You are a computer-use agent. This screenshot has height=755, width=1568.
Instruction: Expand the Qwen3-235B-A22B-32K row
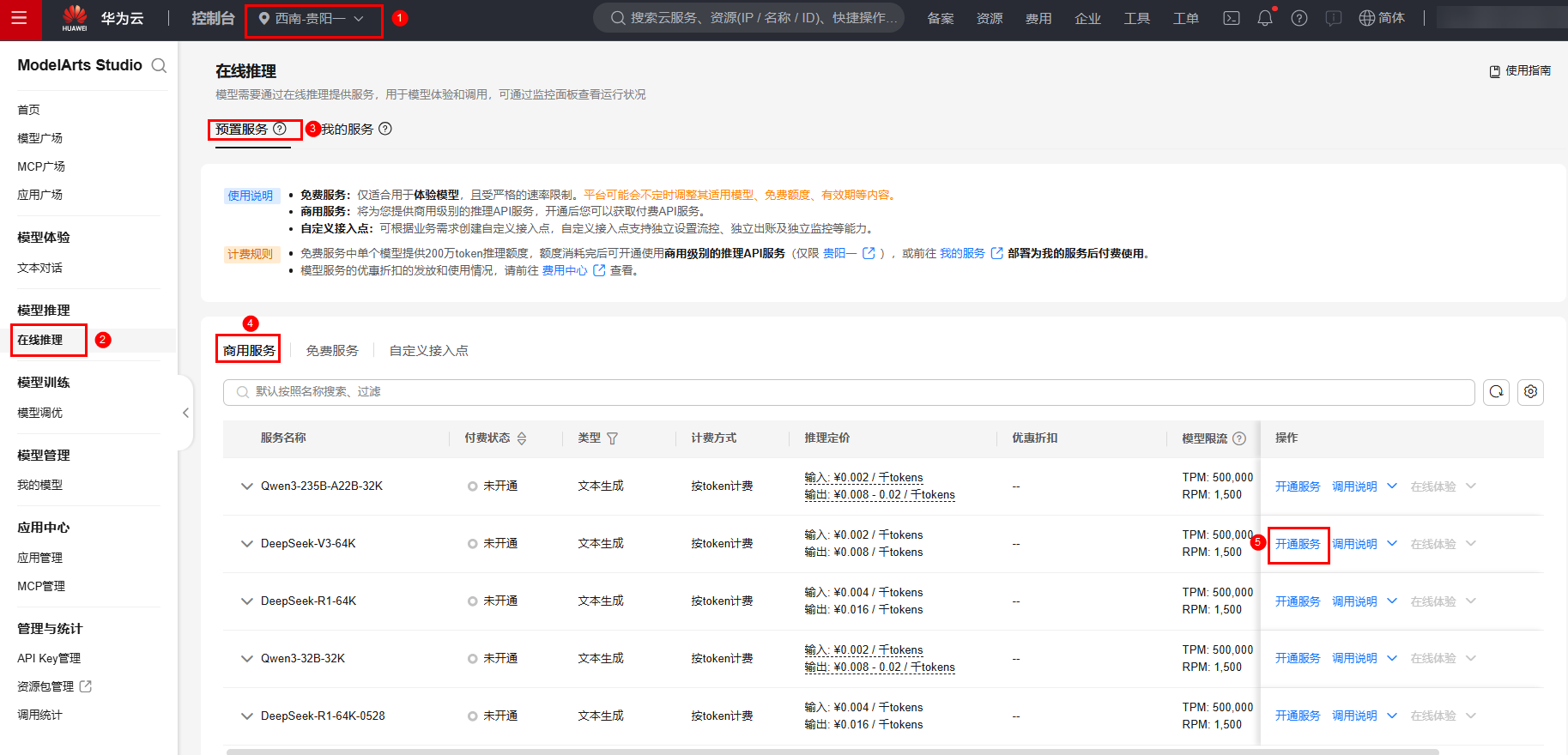point(247,486)
